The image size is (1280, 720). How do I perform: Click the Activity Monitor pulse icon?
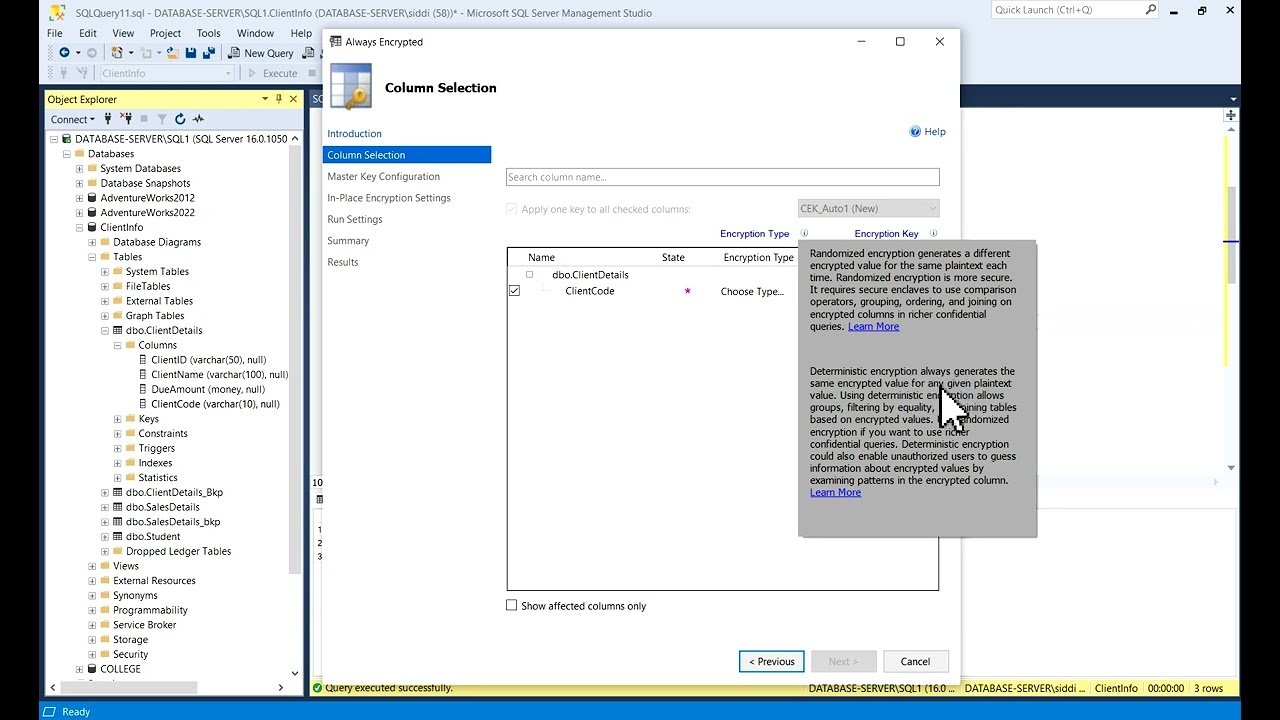(198, 119)
